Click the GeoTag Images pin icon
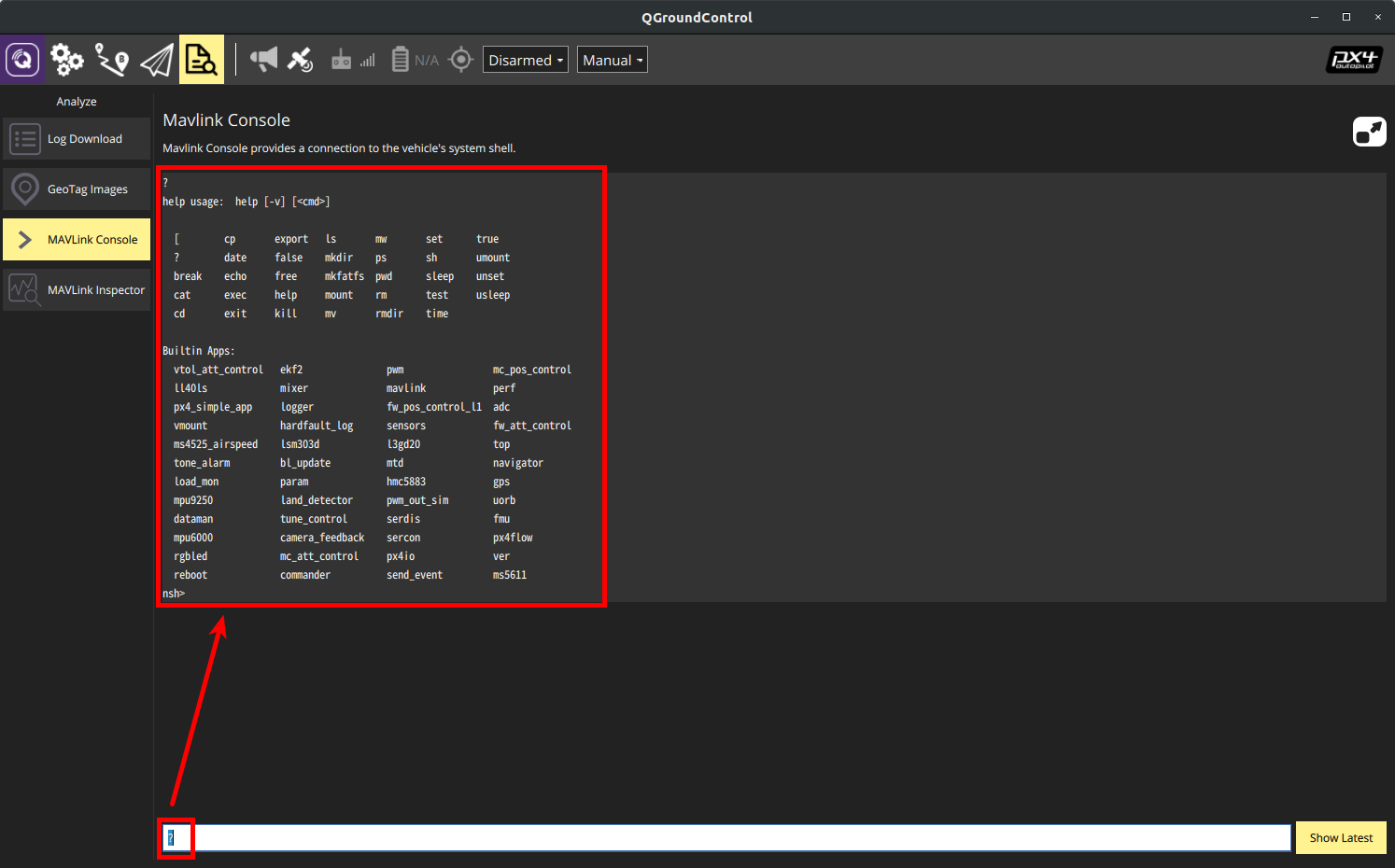 click(25, 189)
